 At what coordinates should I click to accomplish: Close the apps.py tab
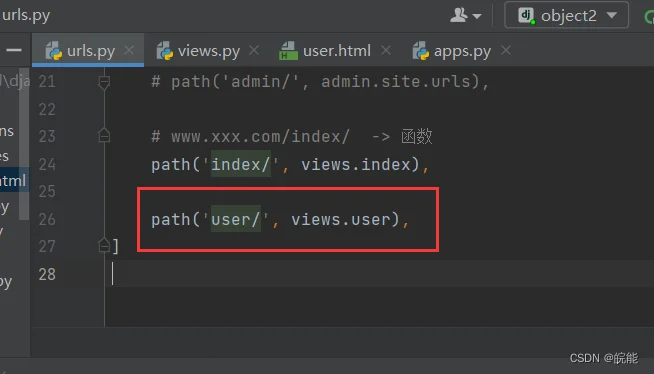pyautogui.click(x=506, y=50)
